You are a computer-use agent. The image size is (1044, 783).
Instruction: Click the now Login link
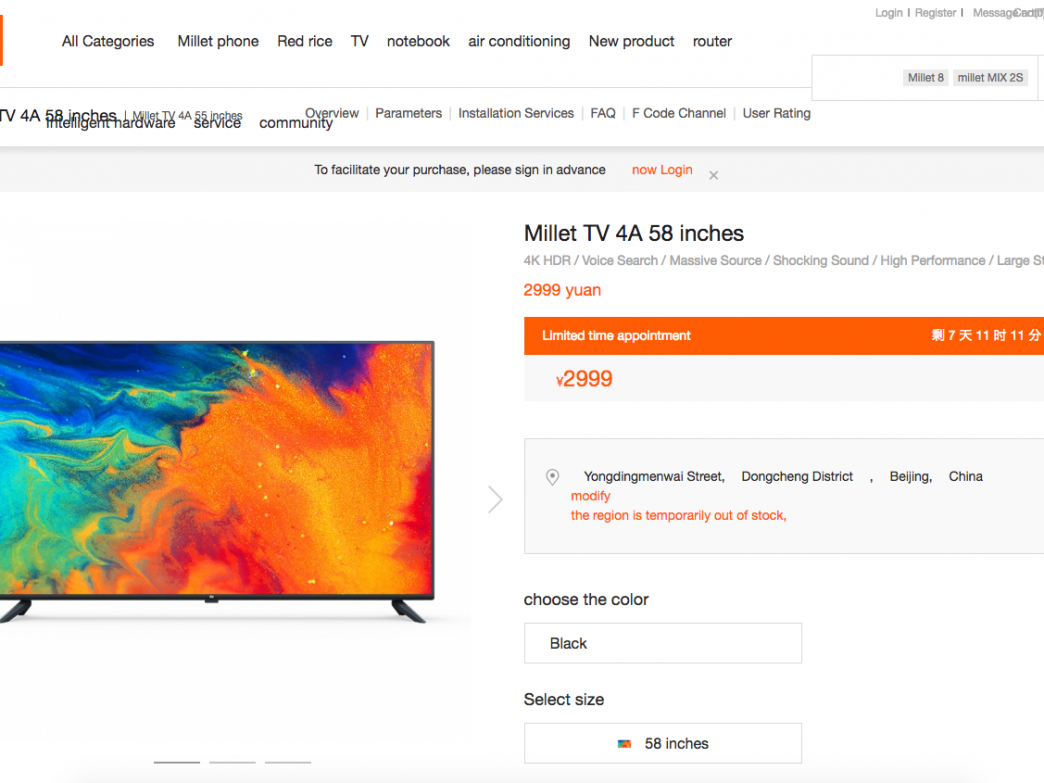point(662,170)
